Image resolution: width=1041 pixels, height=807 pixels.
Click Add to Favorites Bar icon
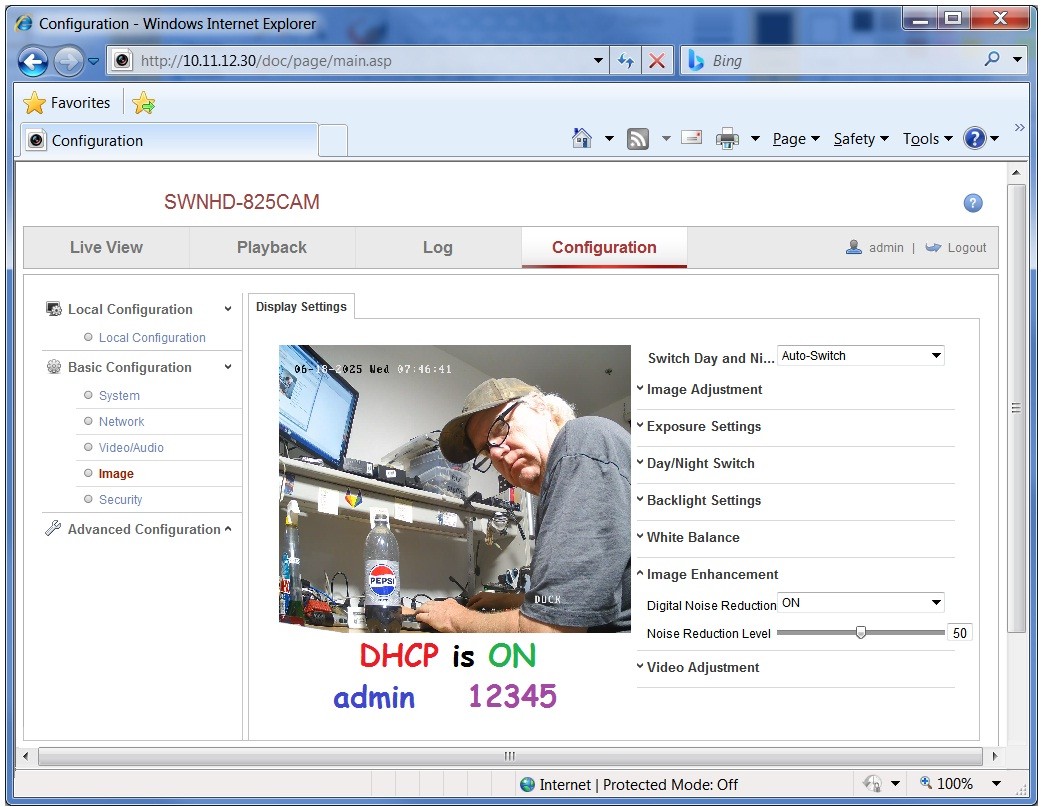coord(143,103)
